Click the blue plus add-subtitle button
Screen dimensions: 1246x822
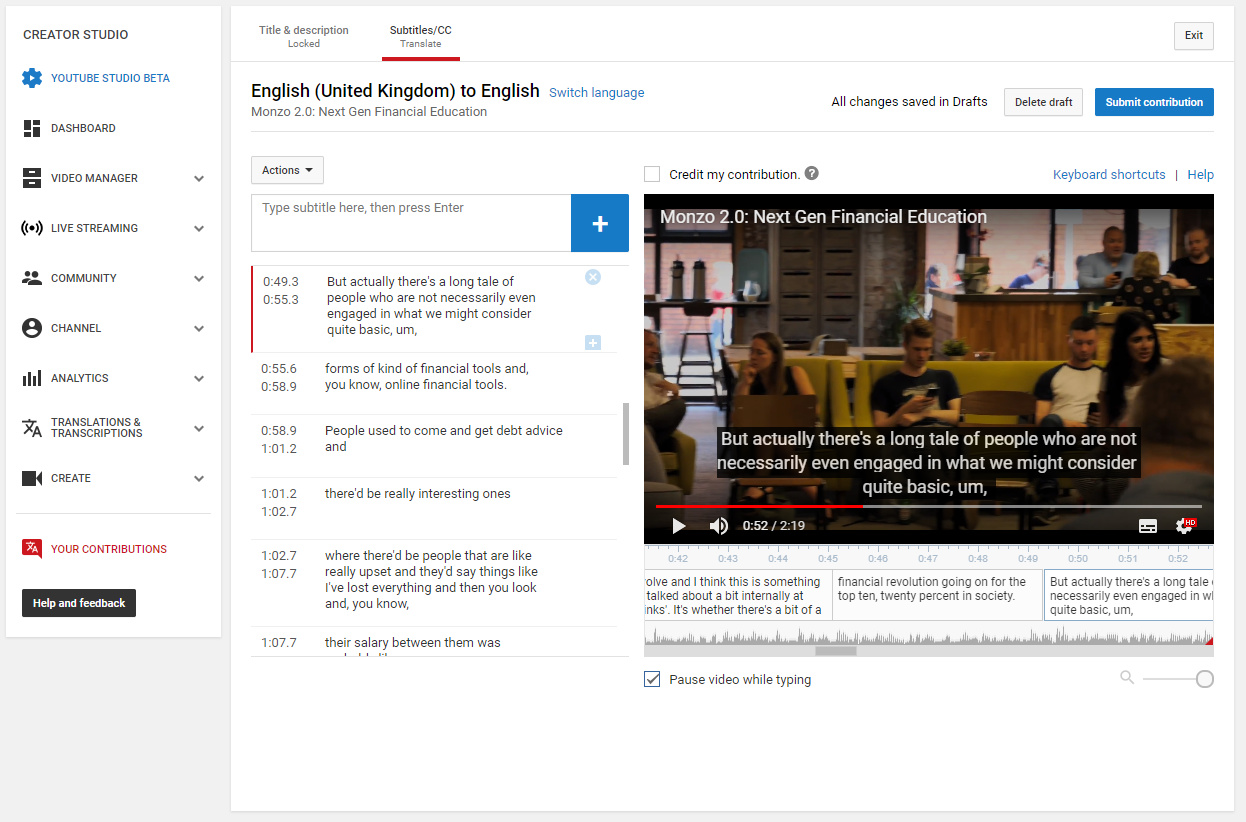pos(599,224)
